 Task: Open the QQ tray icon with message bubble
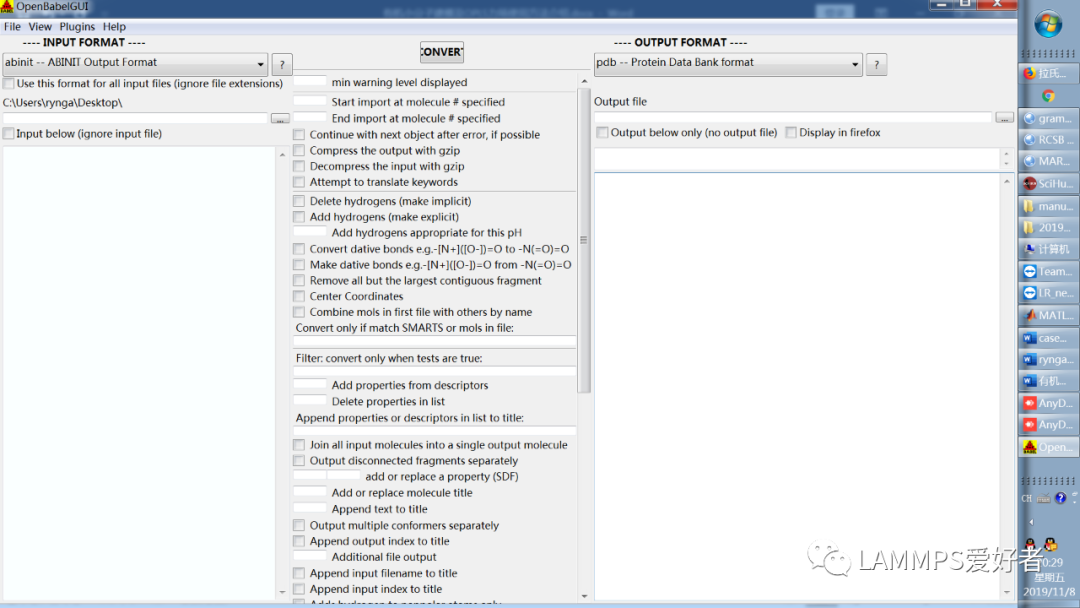coord(1050,544)
